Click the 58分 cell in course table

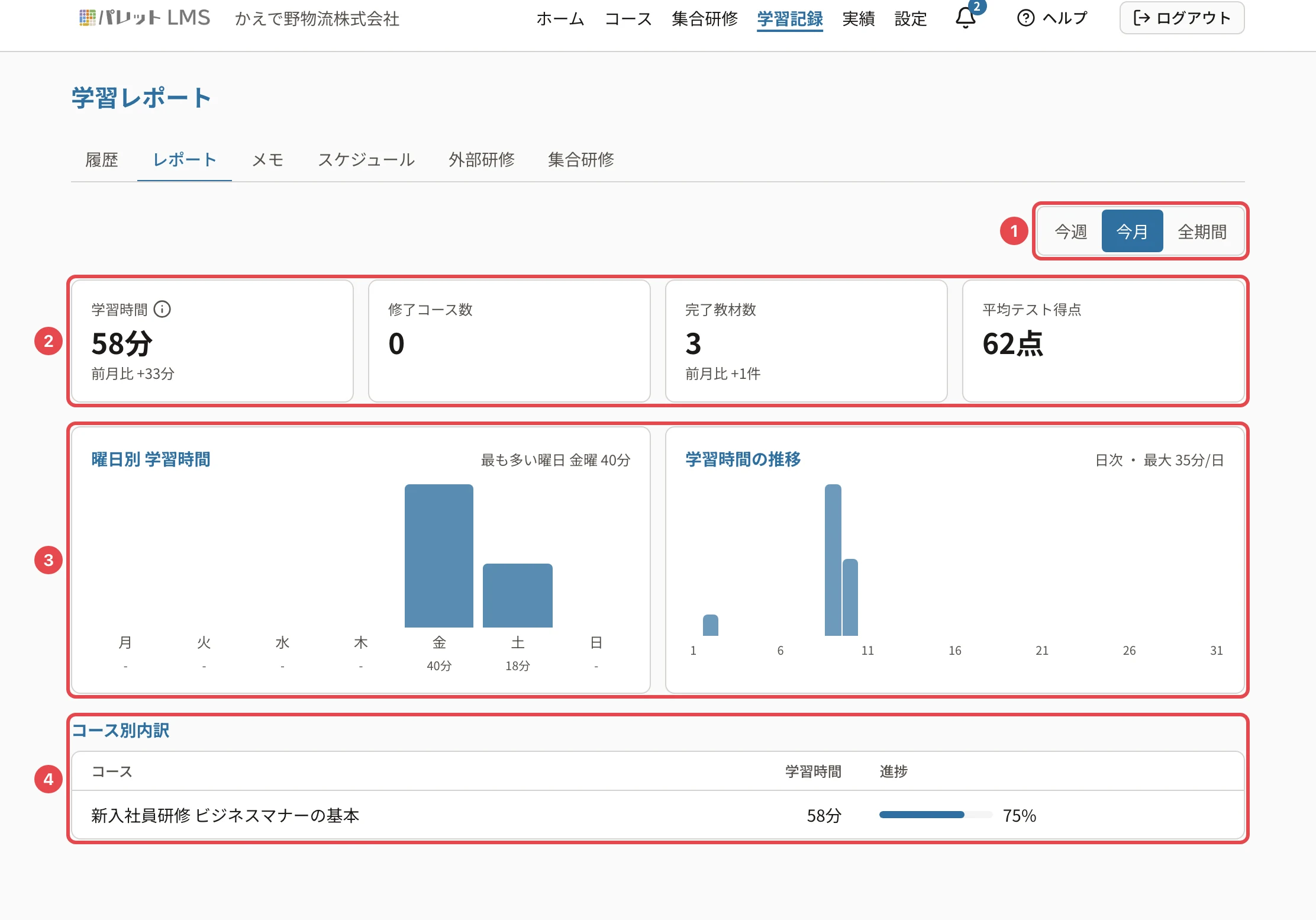tap(824, 815)
